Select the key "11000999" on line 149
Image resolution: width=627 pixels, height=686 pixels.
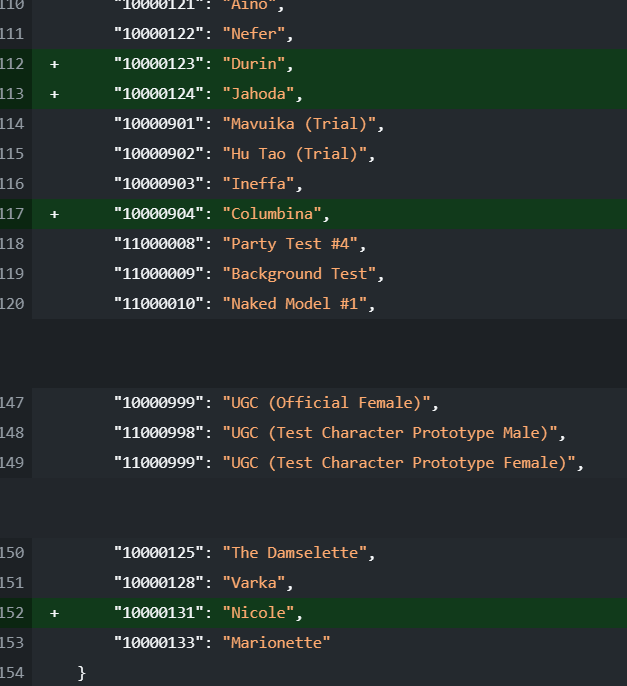[x=158, y=463]
